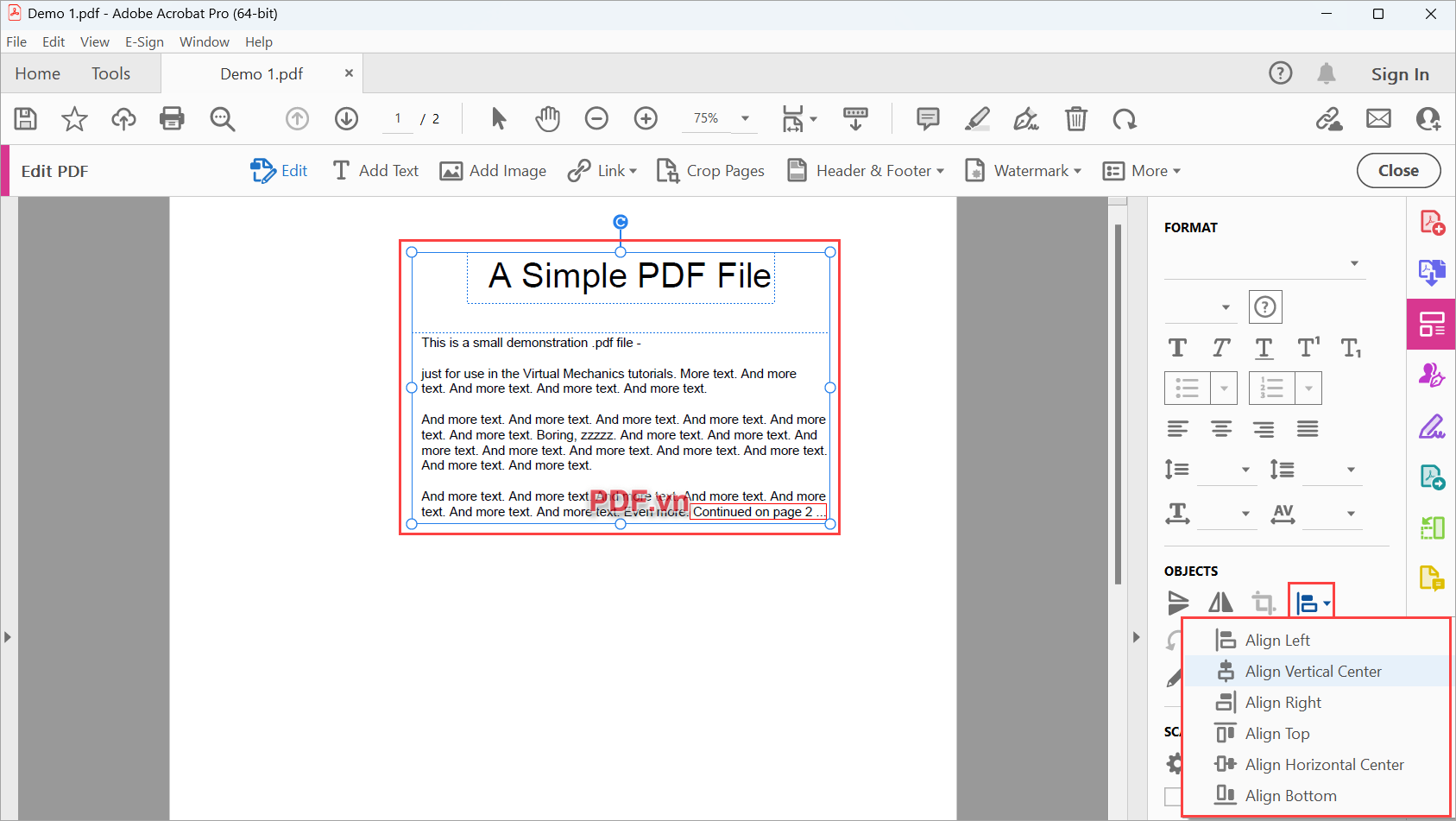Click Sign In
1456x821 pixels.
coord(1400,74)
